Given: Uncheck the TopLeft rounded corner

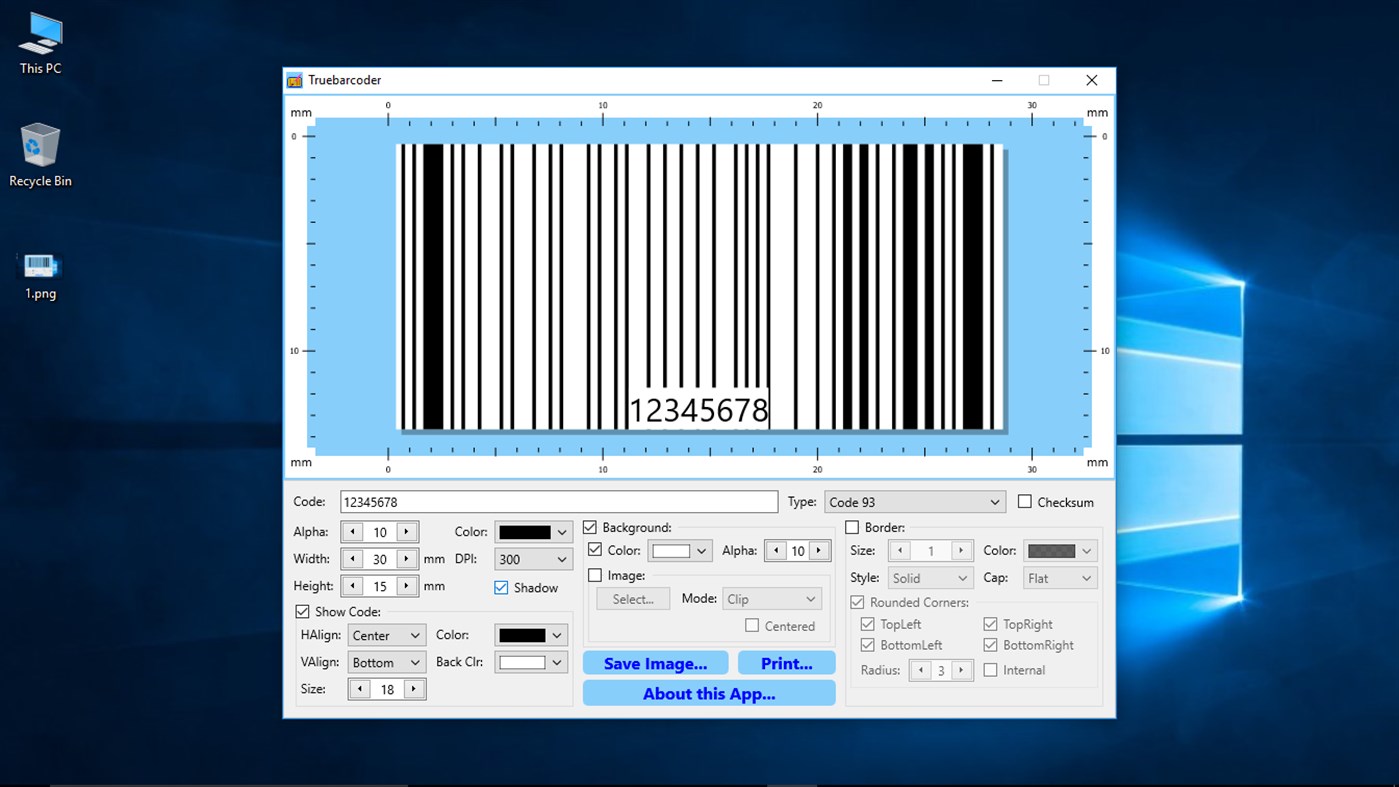Looking at the screenshot, I should tap(868, 623).
